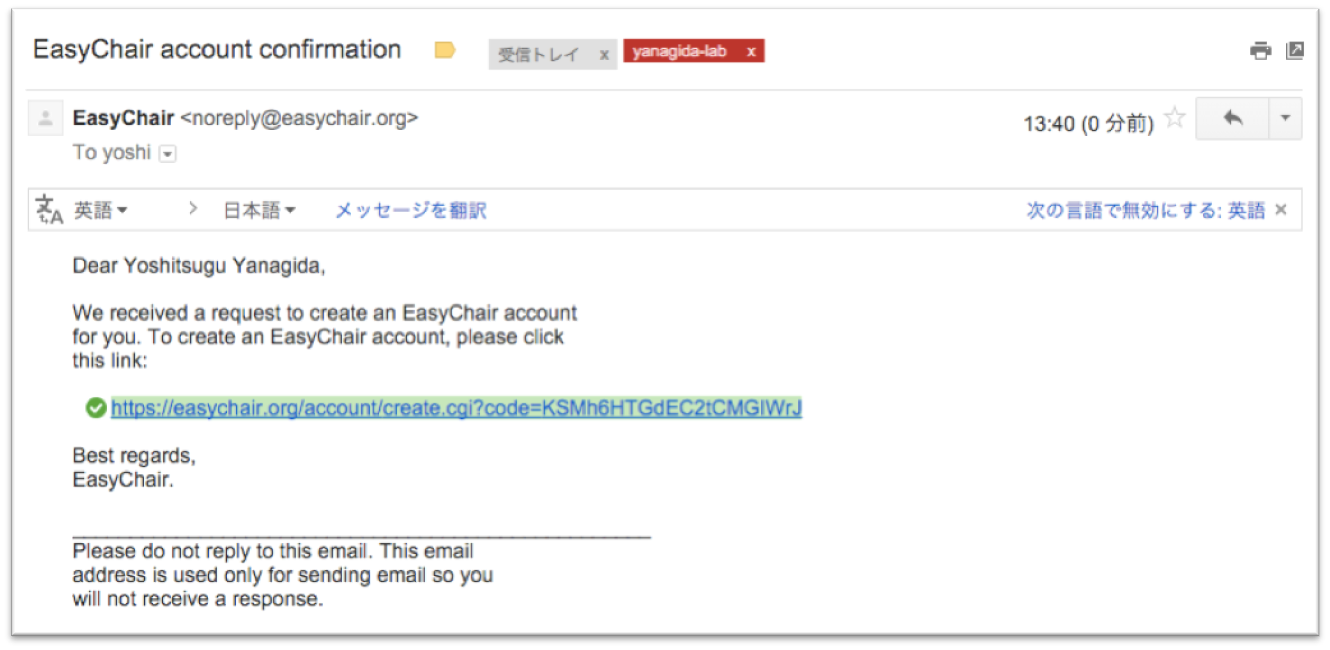Click the timestamp 13:40 (0 分前)
The width and height of the screenshot is (1330, 650).
click(1088, 124)
